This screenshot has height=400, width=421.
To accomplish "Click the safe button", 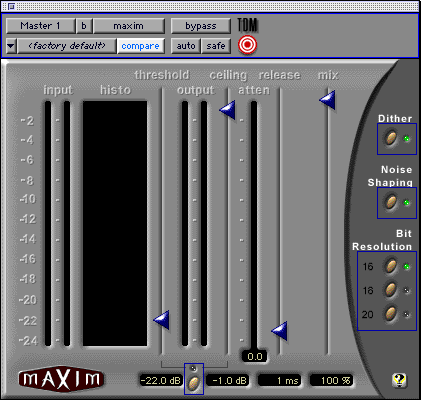I will pyautogui.click(x=216, y=46).
